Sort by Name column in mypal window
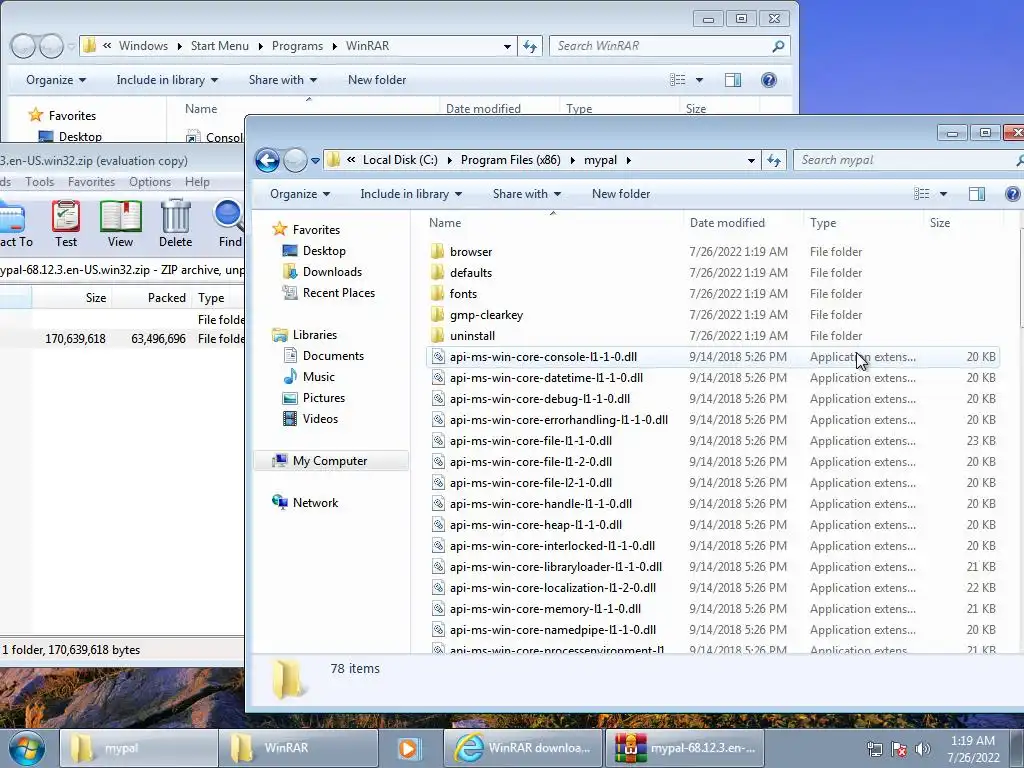 coord(552,223)
